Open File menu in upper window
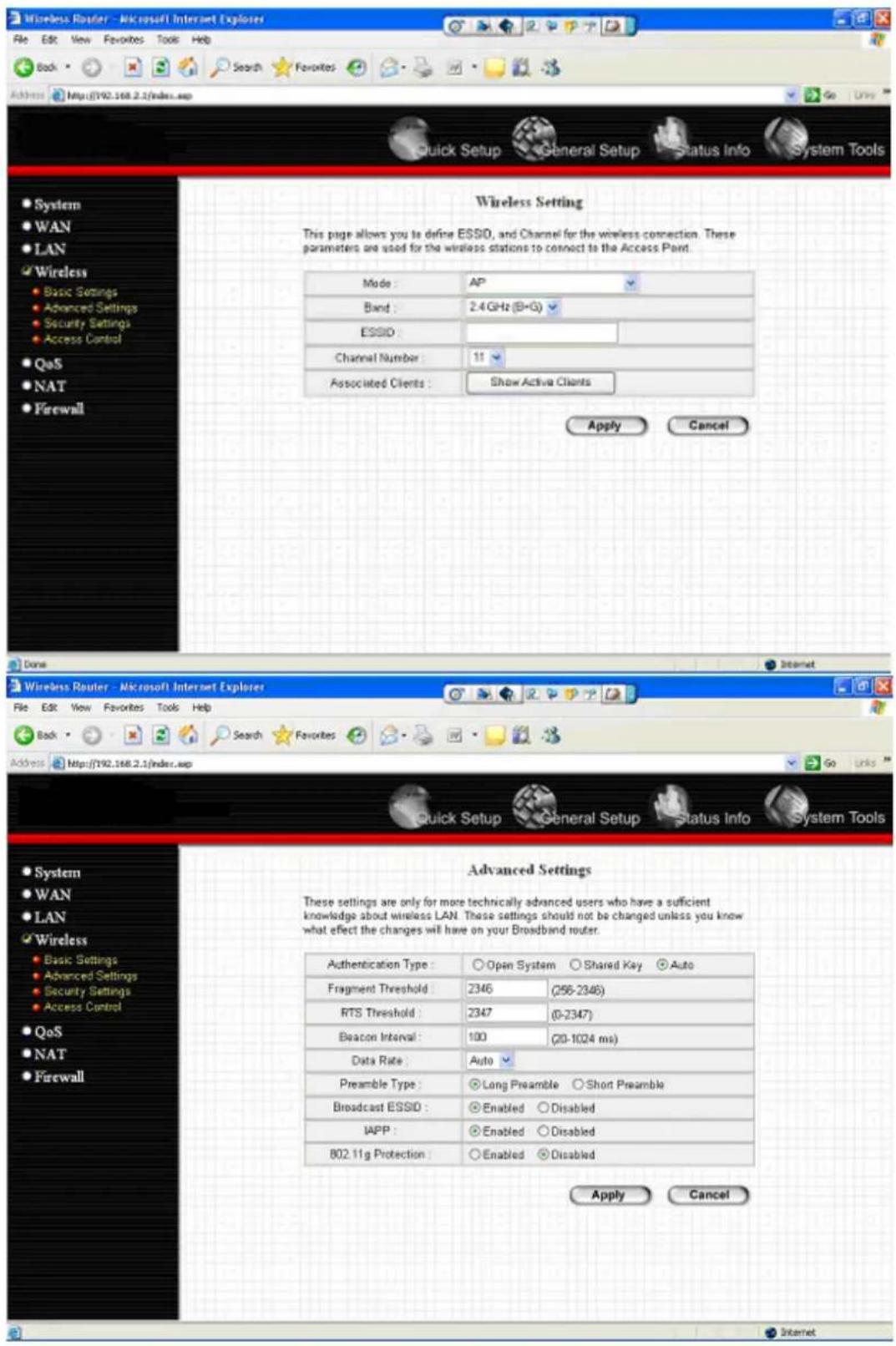This screenshot has width=896, height=1346. tap(21, 39)
